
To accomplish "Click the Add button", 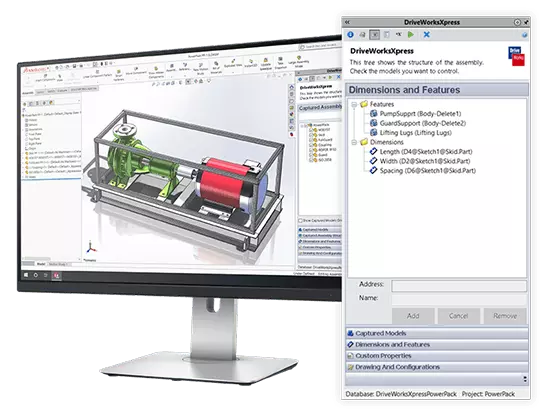I will tap(413, 316).
